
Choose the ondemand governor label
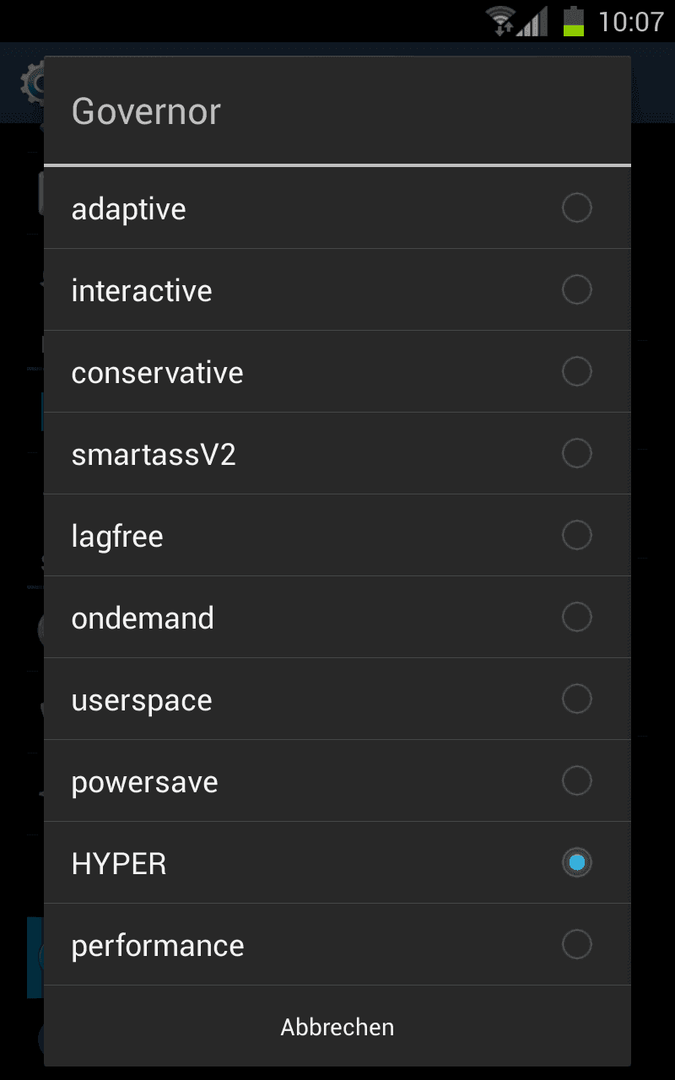click(x=143, y=618)
